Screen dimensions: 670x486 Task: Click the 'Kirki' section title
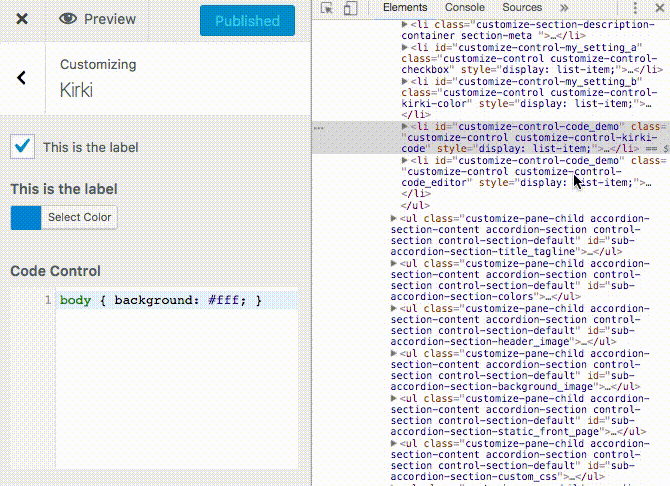pos(76,90)
